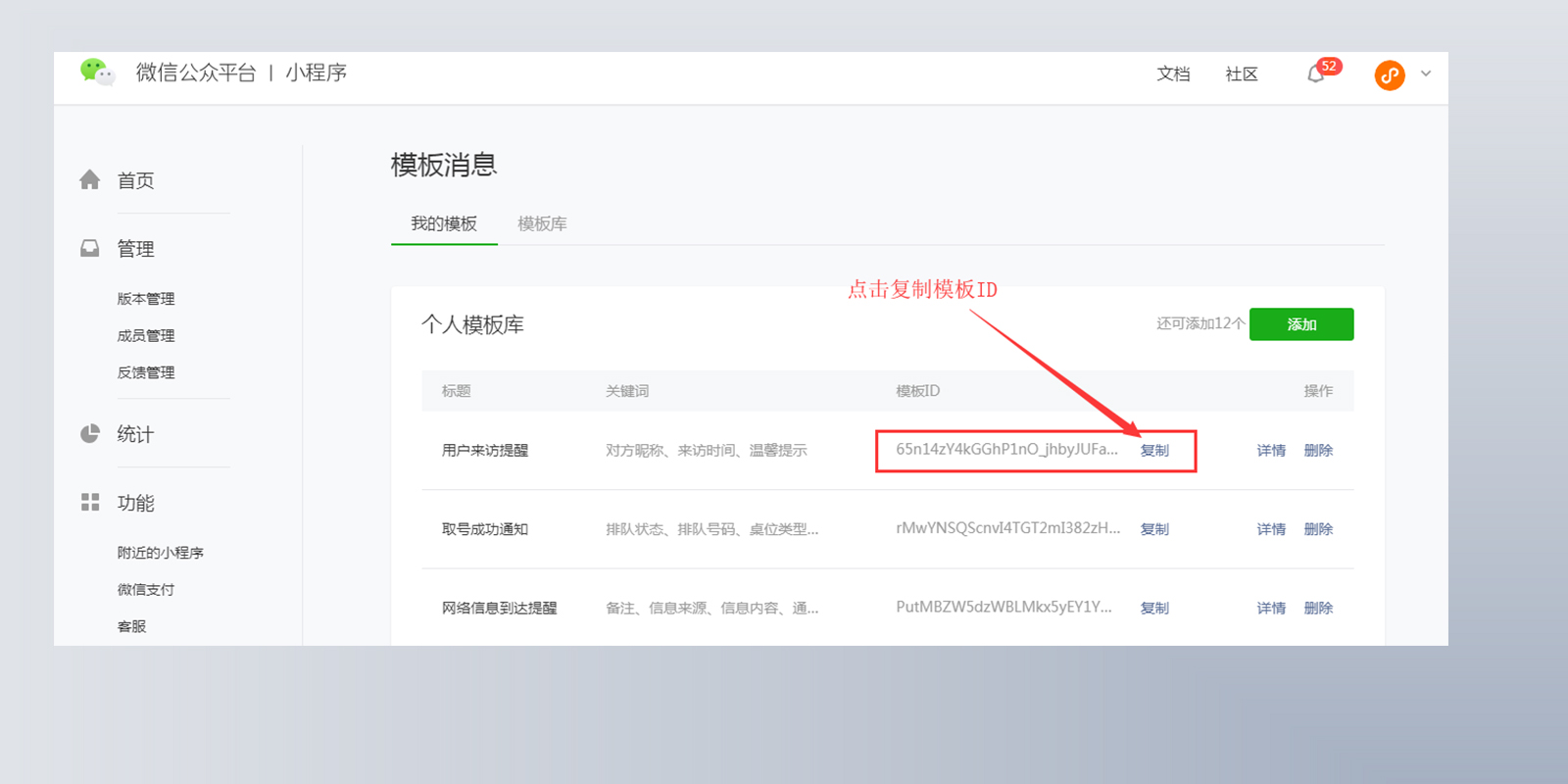This screenshot has height=784, width=1568.
Task: Click the inbox icon beside 管理
Action: click(x=90, y=248)
